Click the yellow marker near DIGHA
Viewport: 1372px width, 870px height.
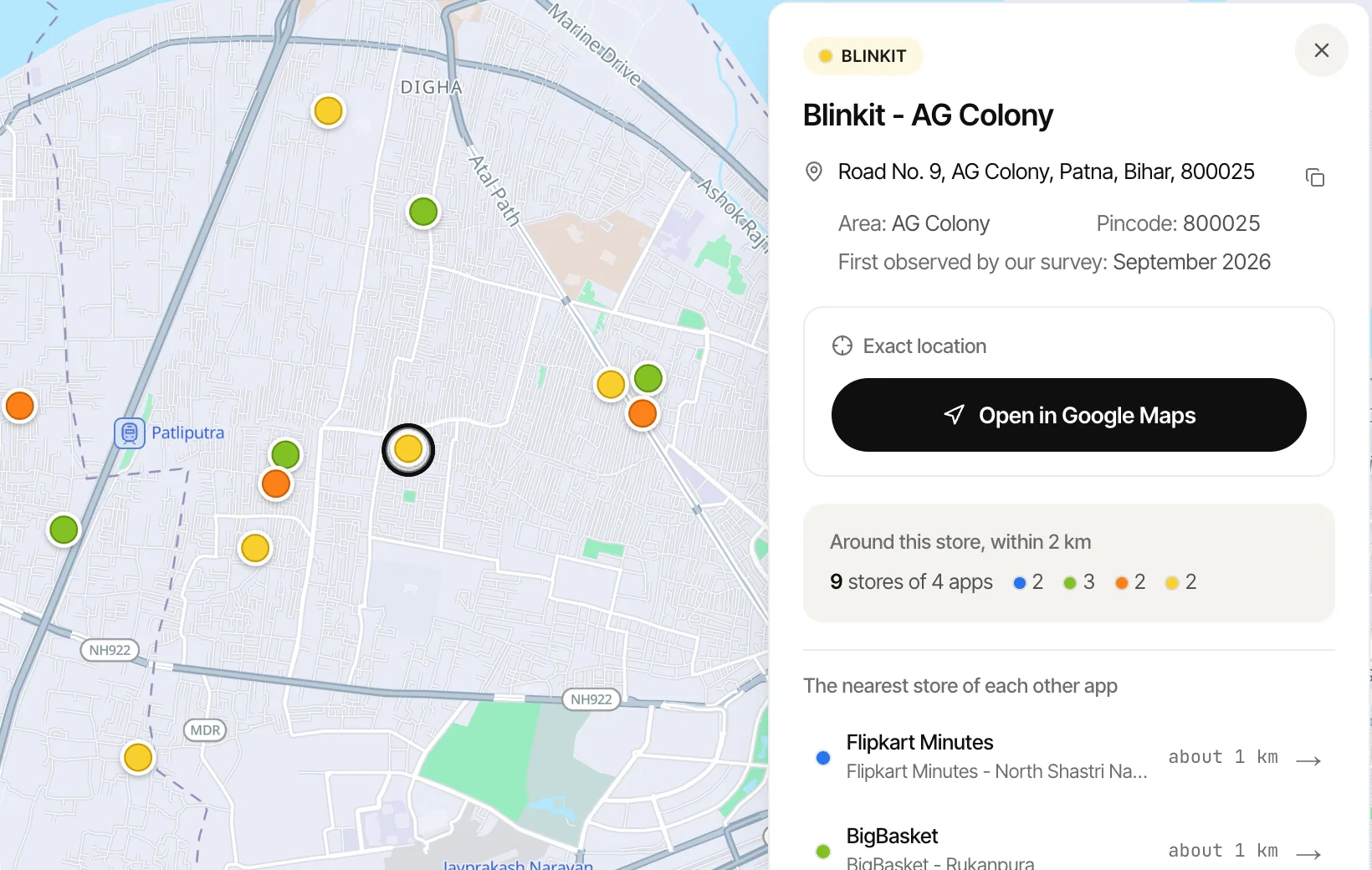[x=328, y=110]
